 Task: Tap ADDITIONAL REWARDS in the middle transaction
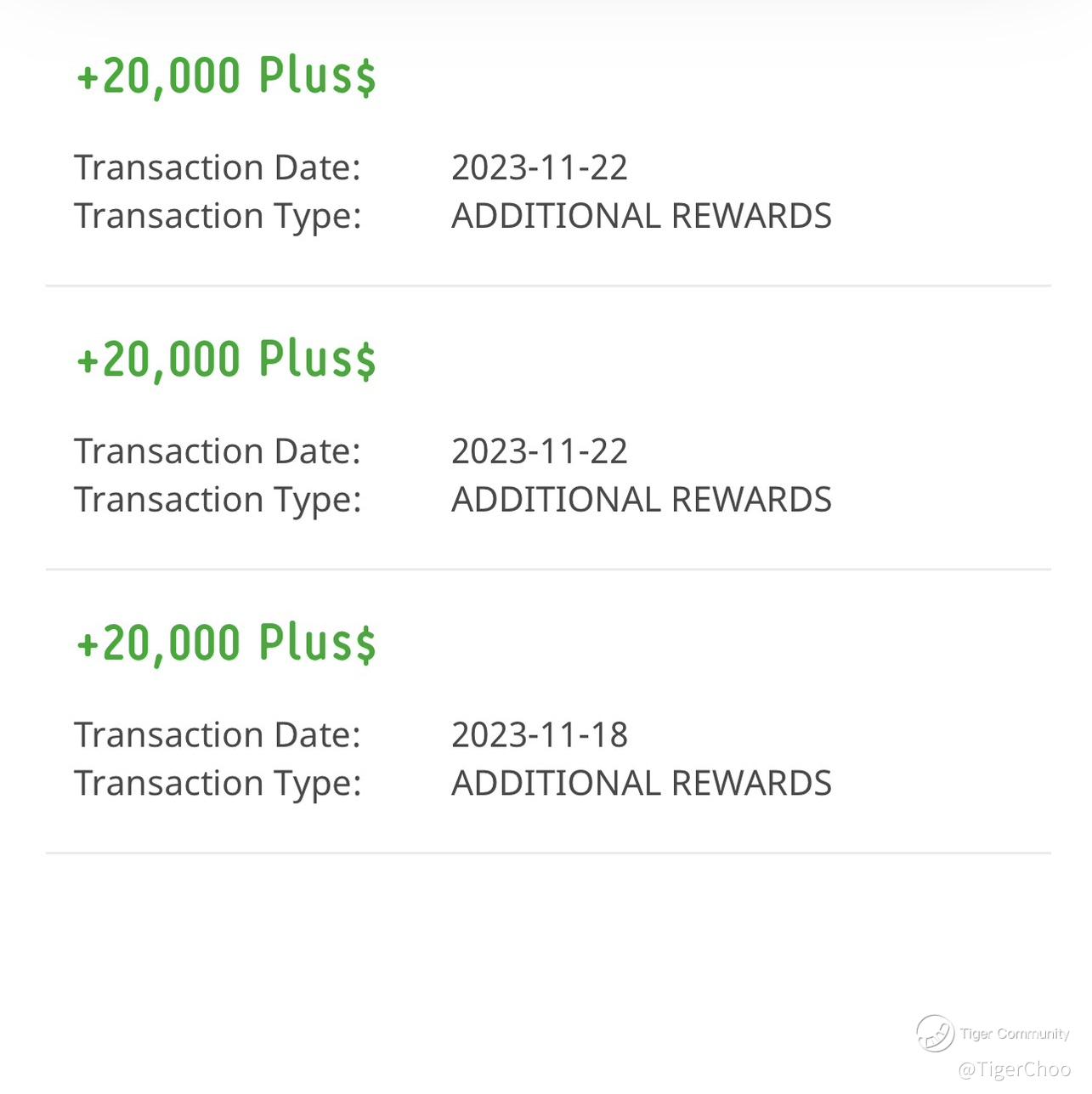[641, 500]
